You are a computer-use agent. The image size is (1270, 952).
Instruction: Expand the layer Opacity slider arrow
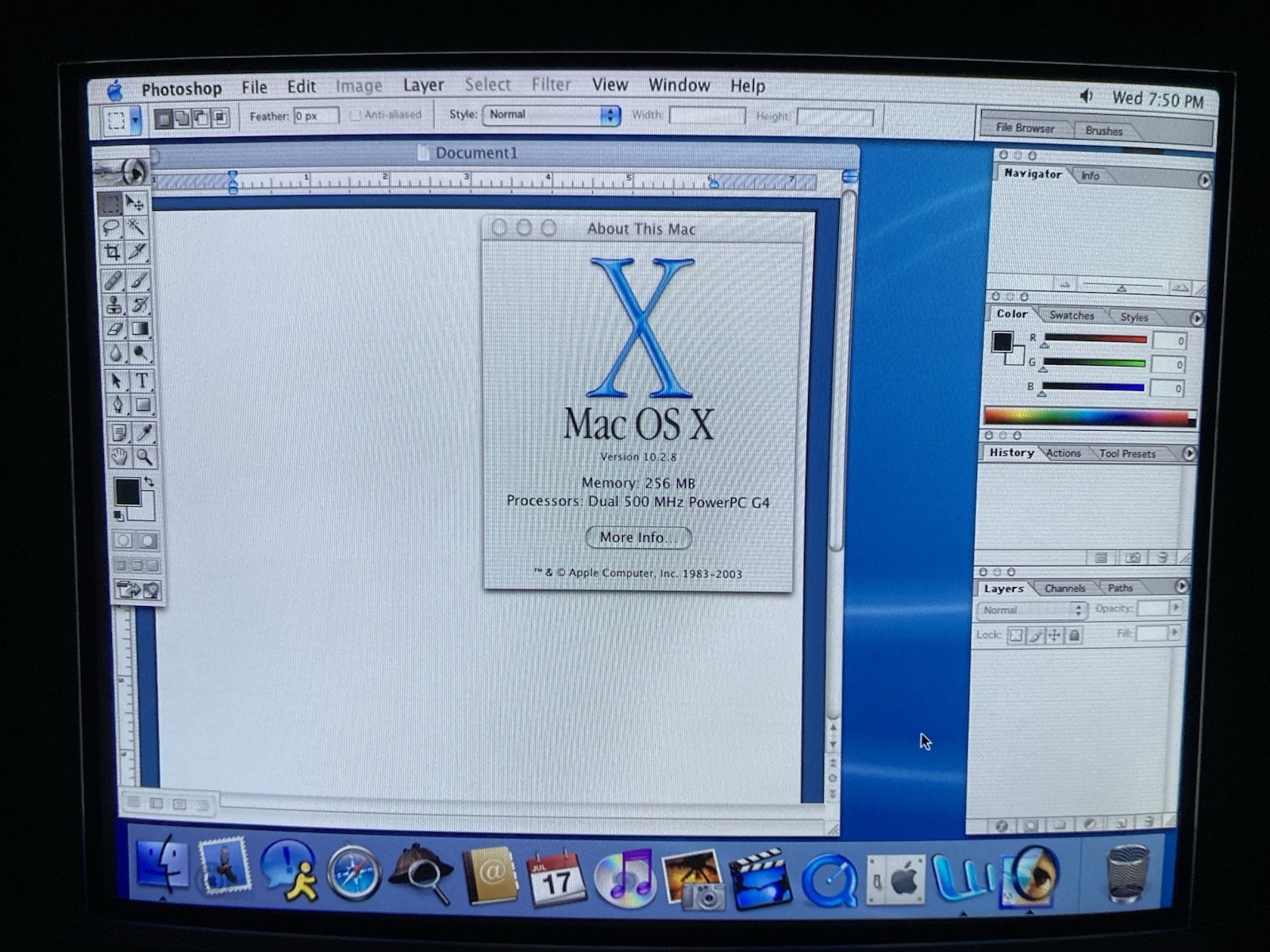(1176, 608)
